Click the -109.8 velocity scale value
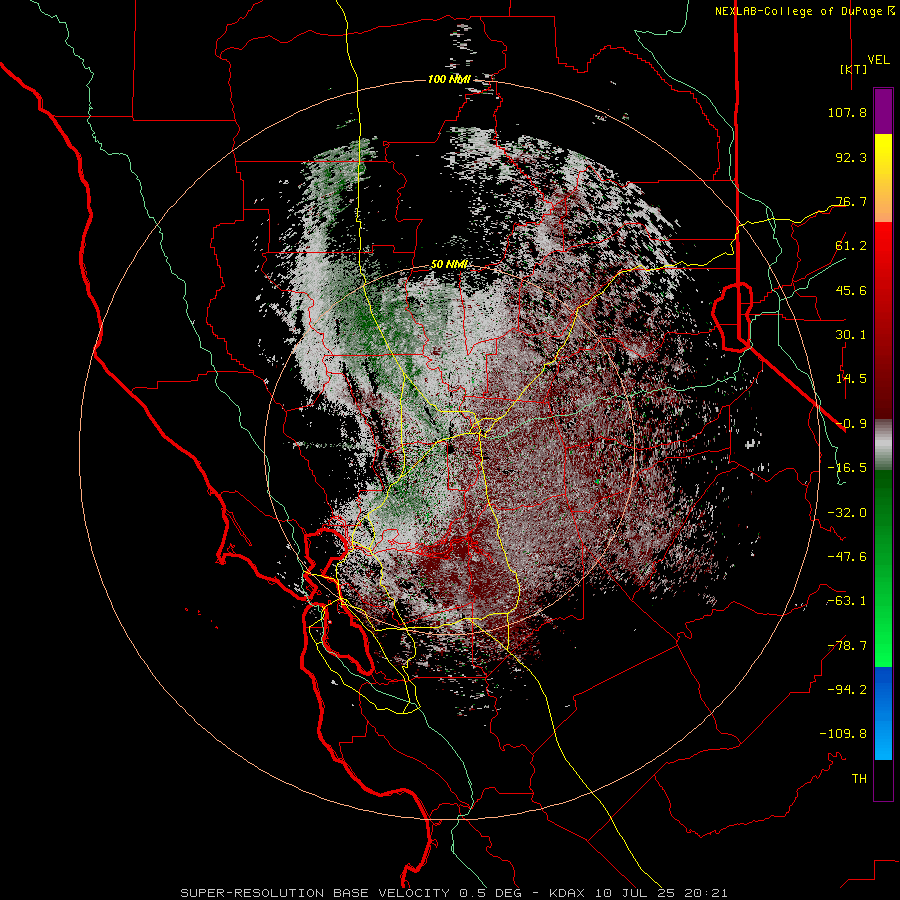The image size is (900, 900). tap(843, 734)
